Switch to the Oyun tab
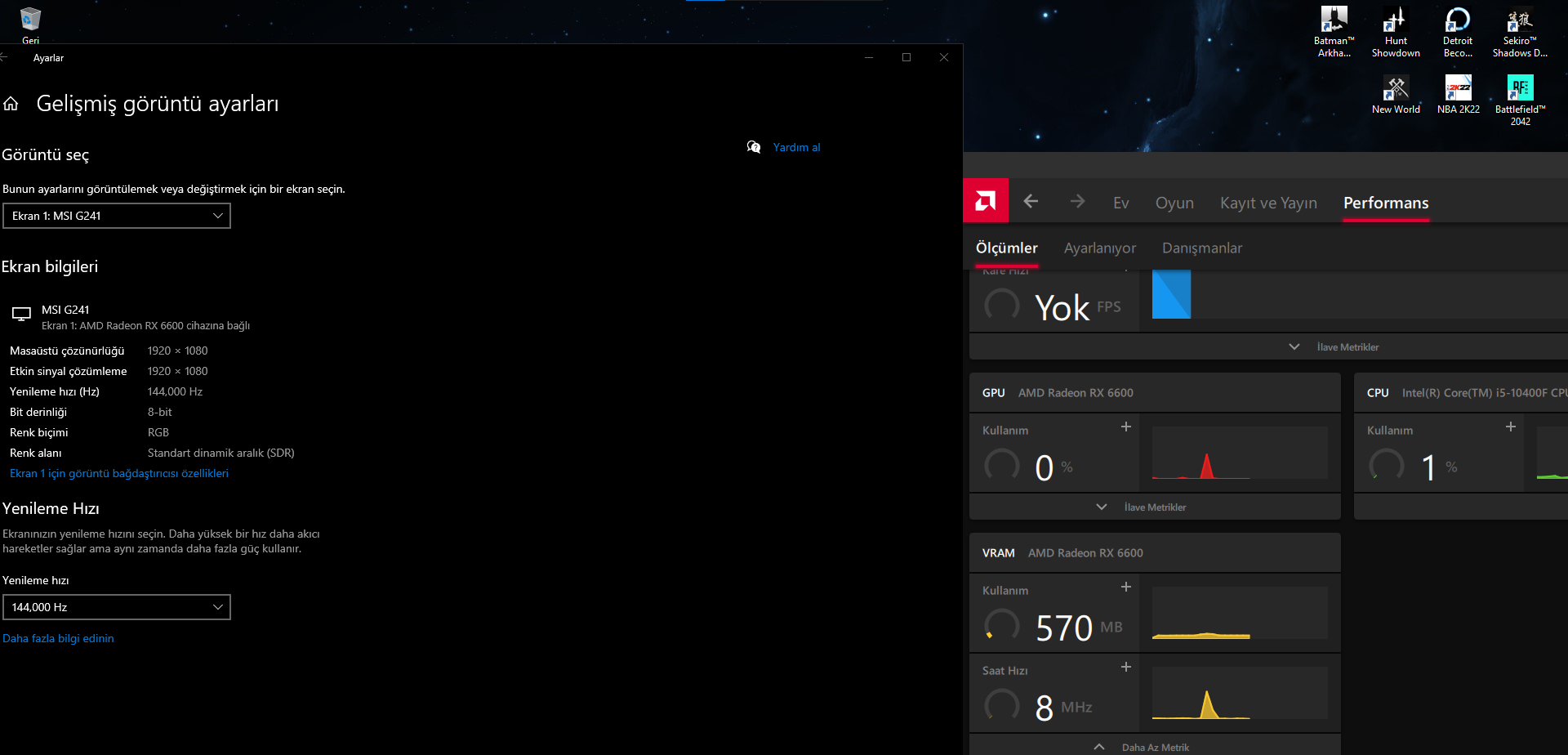Viewport: 1568px width, 755px height. pyautogui.click(x=1174, y=203)
